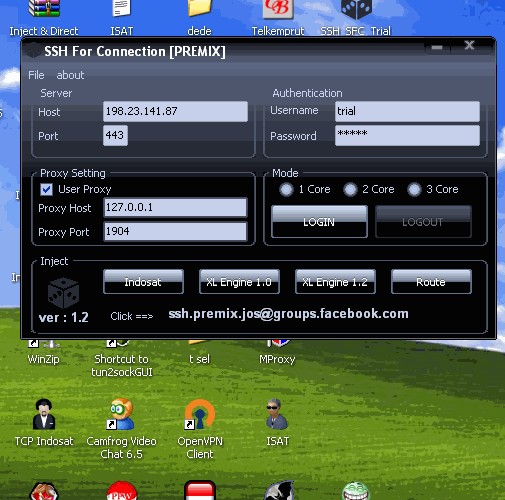Screen dimensions: 505x500
Task: Click the dice logo in Inject section
Action: (x=63, y=293)
